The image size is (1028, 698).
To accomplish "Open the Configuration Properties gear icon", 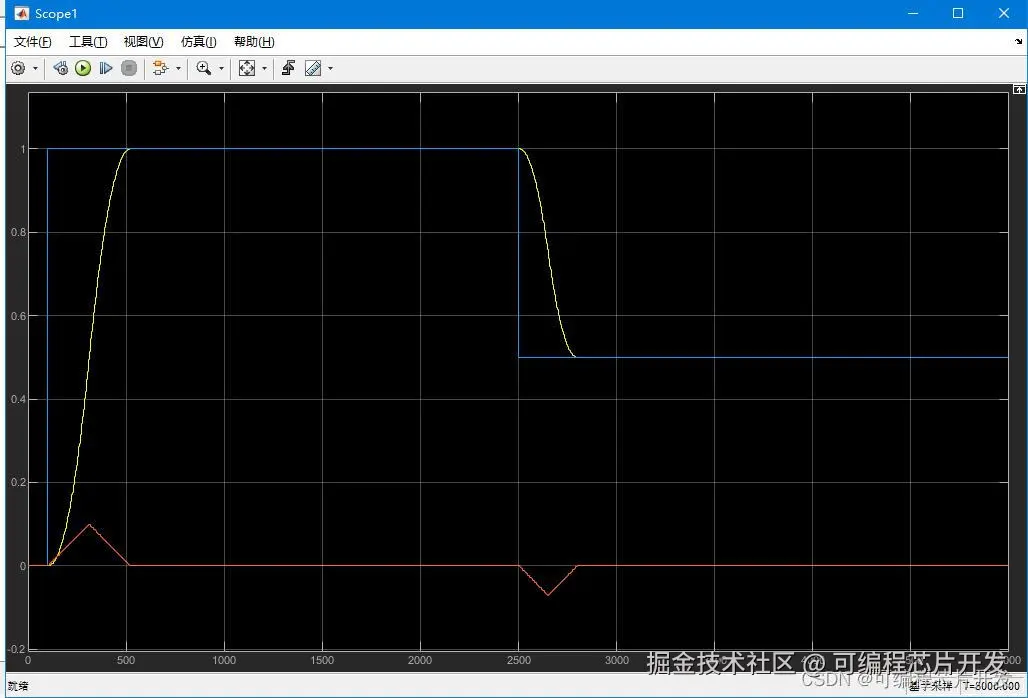I will [x=18, y=68].
